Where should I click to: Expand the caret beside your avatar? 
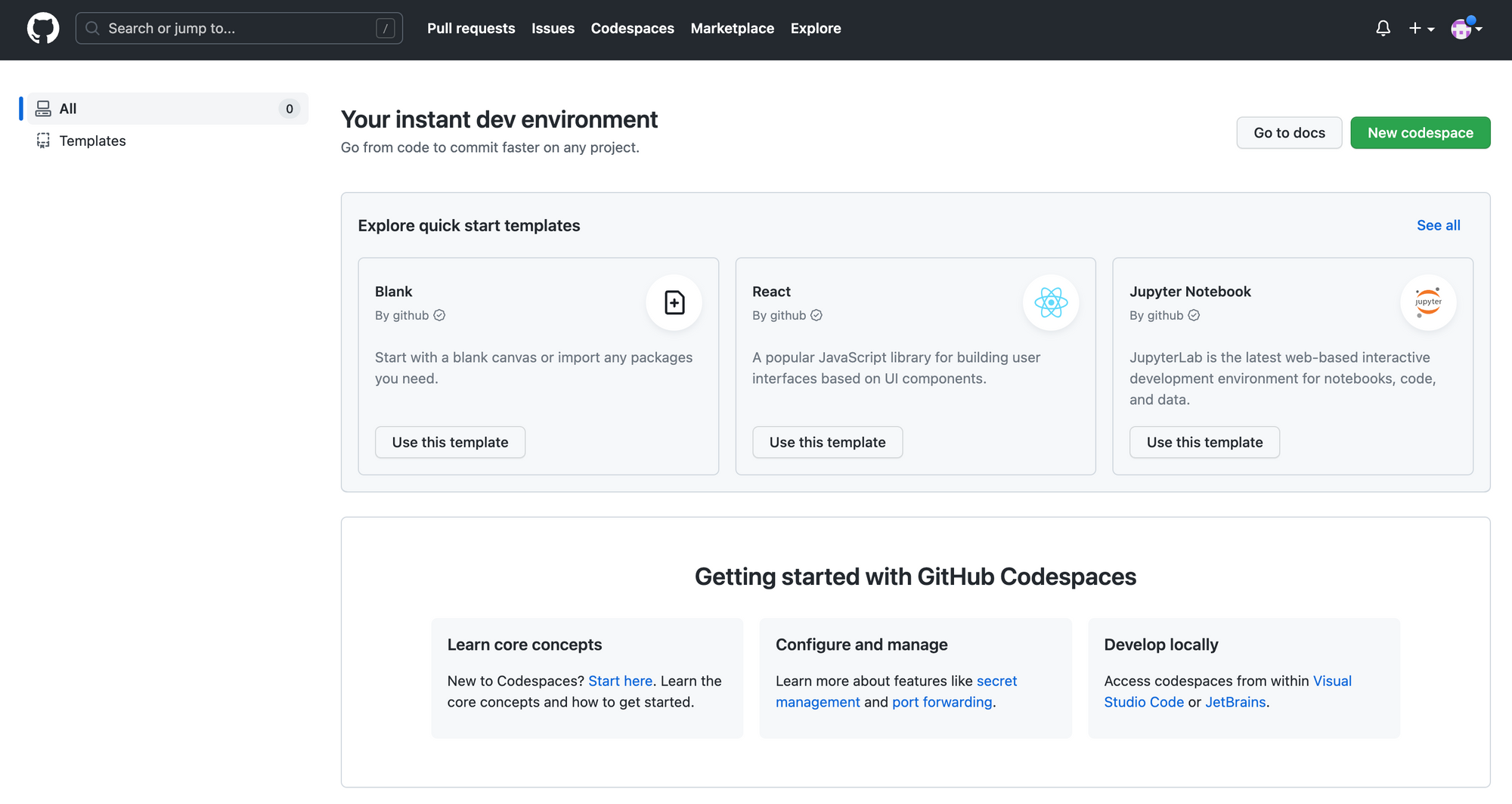click(x=1479, y=29)
